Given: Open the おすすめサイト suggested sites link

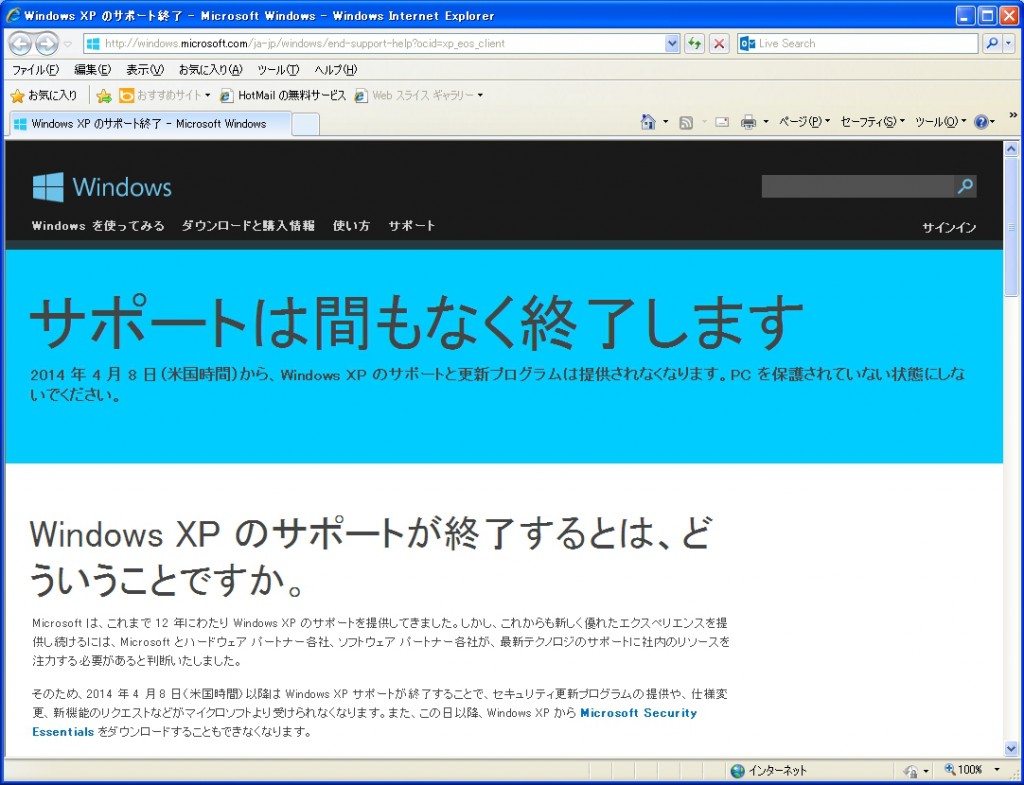Looking at the screenshot, I should [x=164, y=95].
